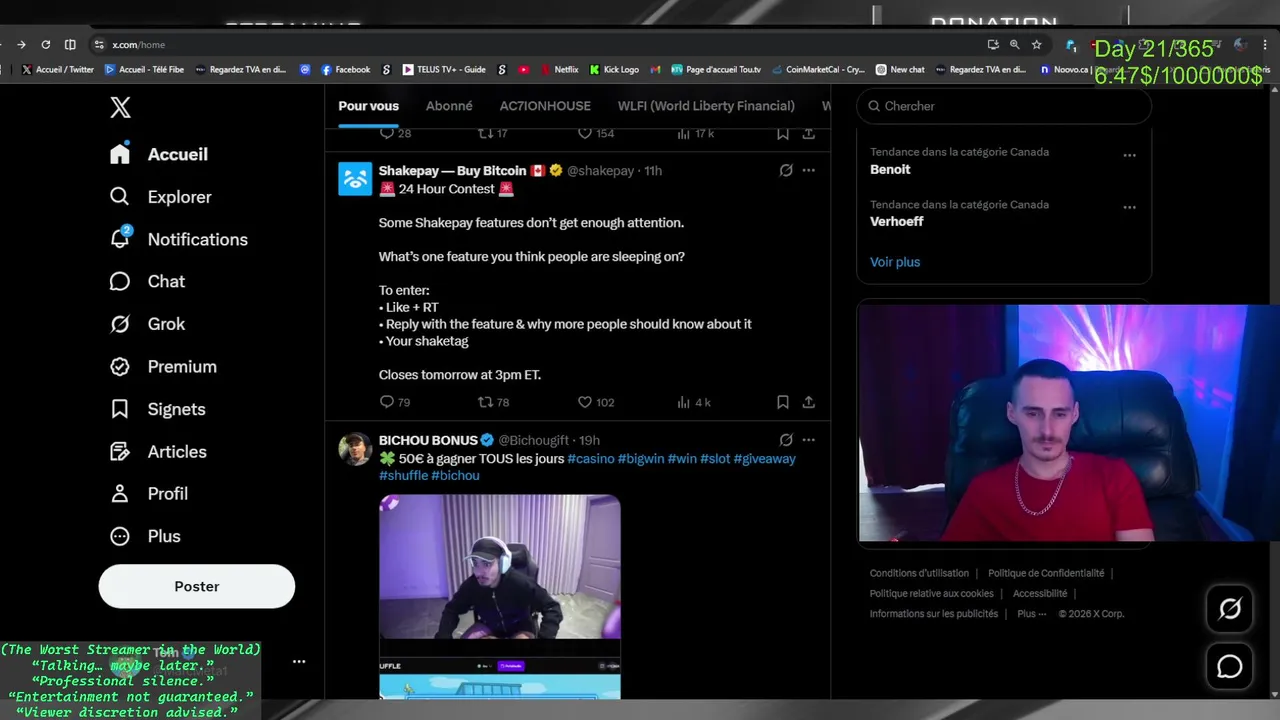Open the Benoit trending topic
The height and width of the screenshot is (720, 1280).
pyautogui.click(x=890, y=169)
